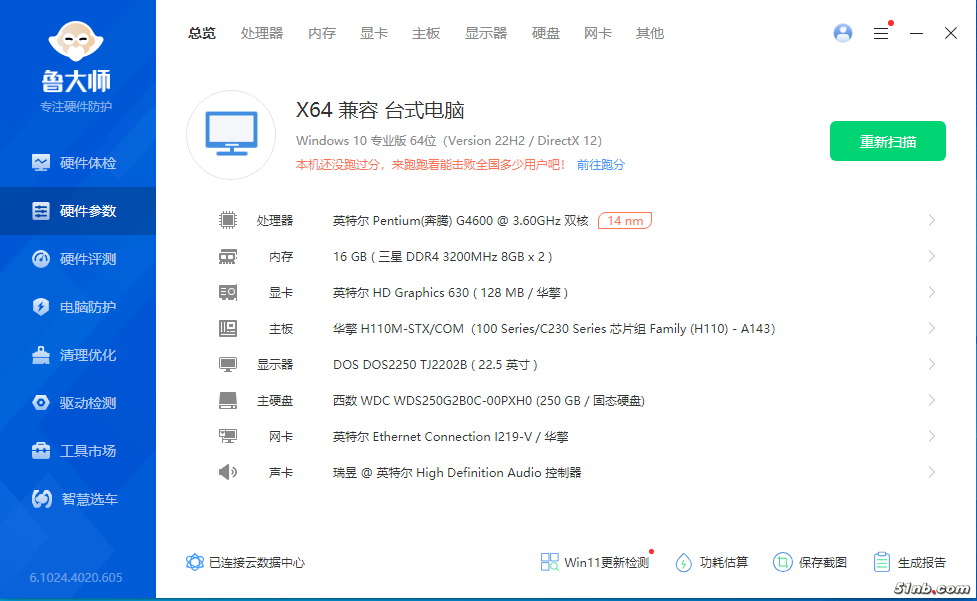Click Ethernet Connection I219-V text
This screenshot has height=601, width=977.
[x=450, y=436]
